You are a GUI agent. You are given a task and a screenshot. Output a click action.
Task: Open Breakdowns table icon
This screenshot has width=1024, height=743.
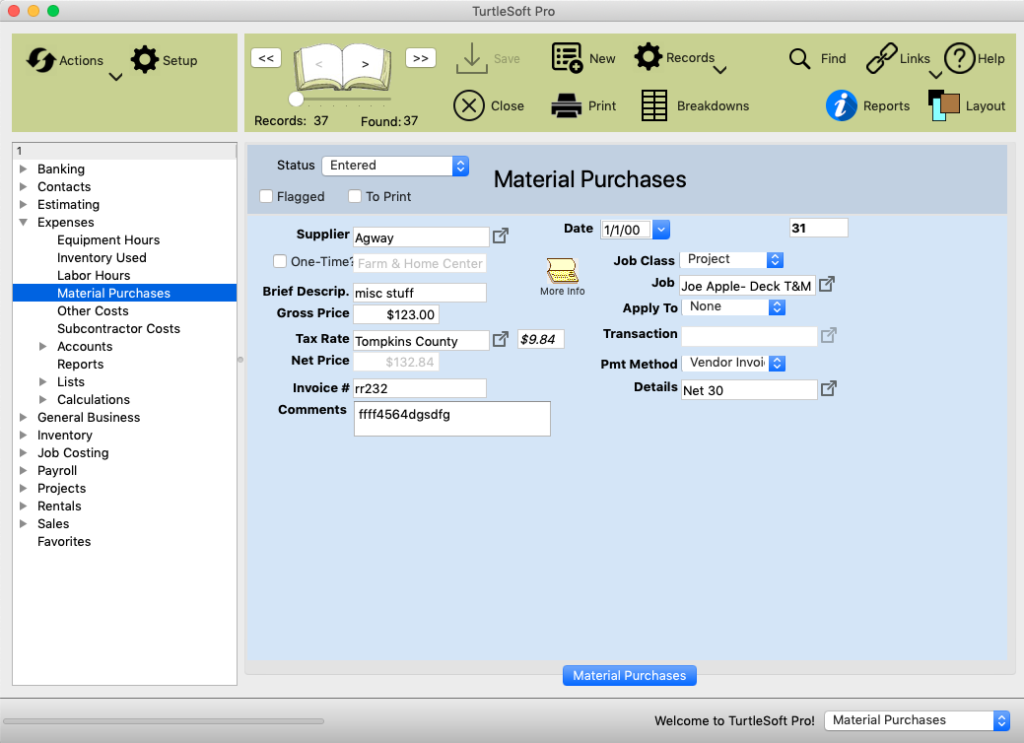[x=654, y=106]
